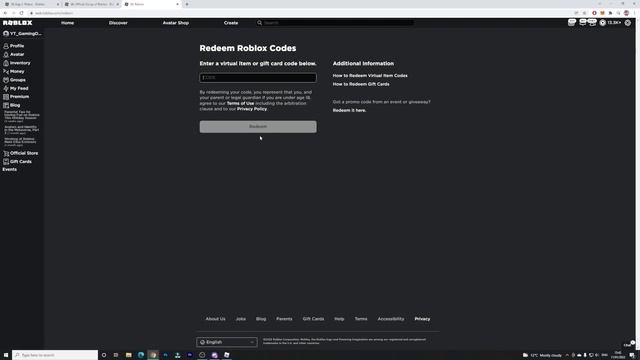Open the Discover nav item
Viewport: 640px width, 360px height.
click(118, 23)
